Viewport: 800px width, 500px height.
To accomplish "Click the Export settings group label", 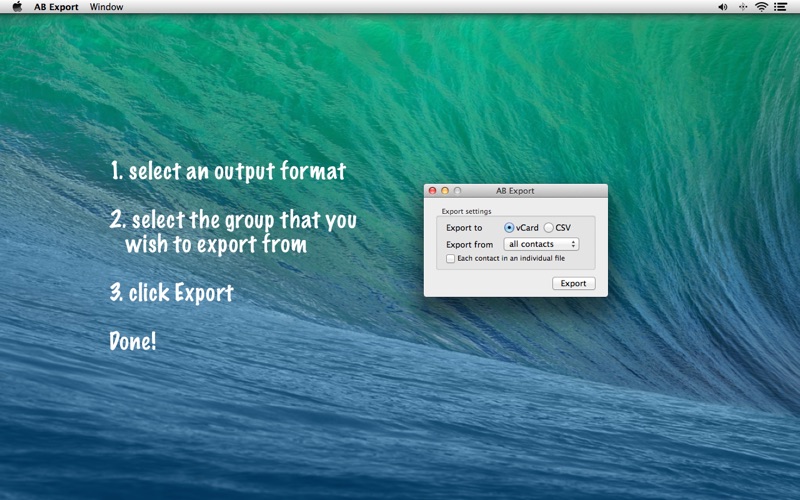I will [466, 211].
